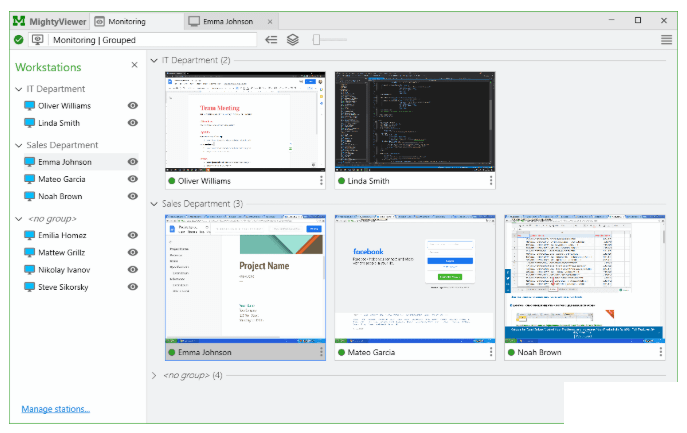687x433 pixels.
Task: Toggle visibility eye for Noah Brown
Action: 133,196
